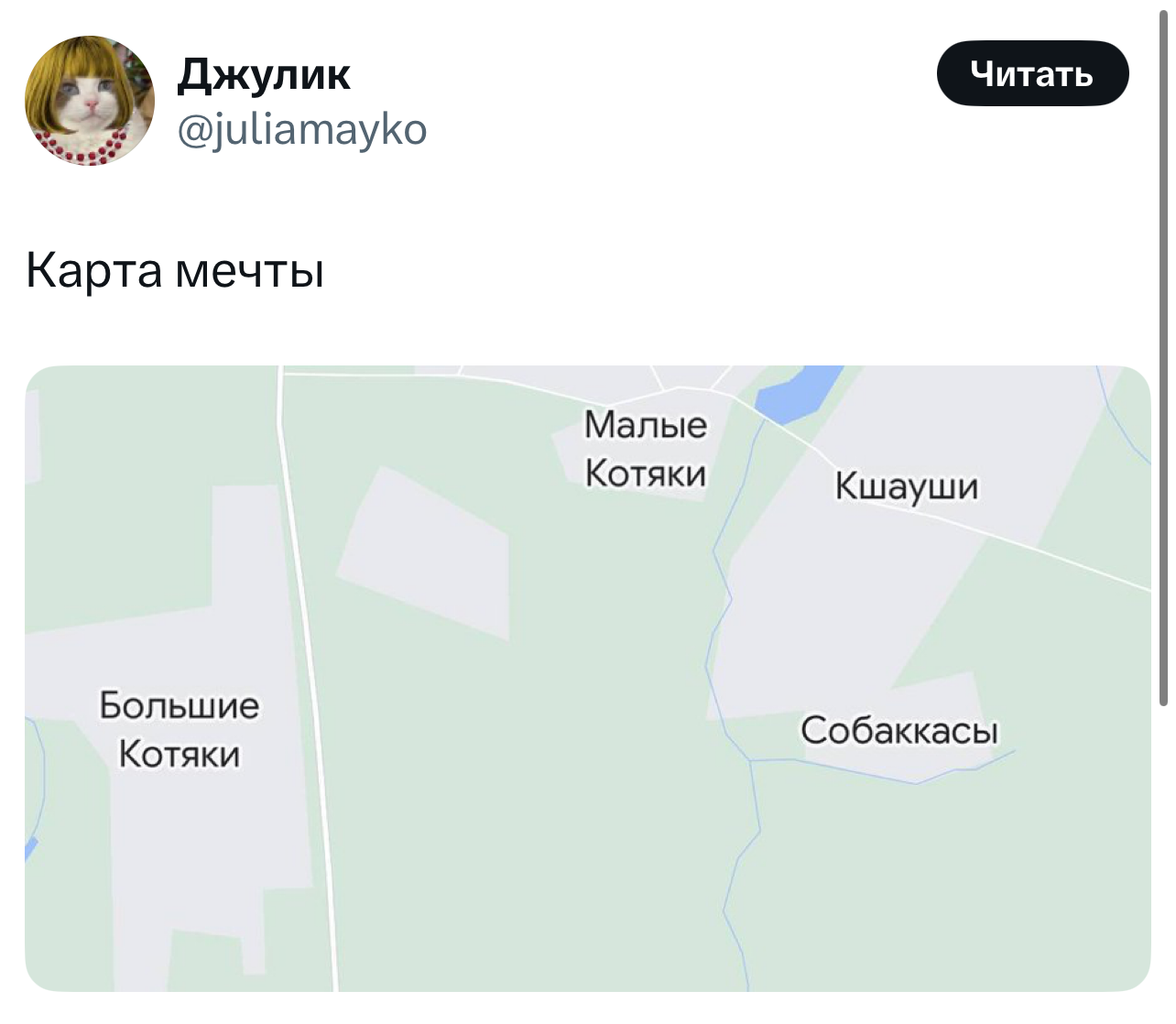Screen dimensions: 1176x1024
Task: Click the blue water at map's left edge
Action: pyautogui.click(x=30, y=850)
